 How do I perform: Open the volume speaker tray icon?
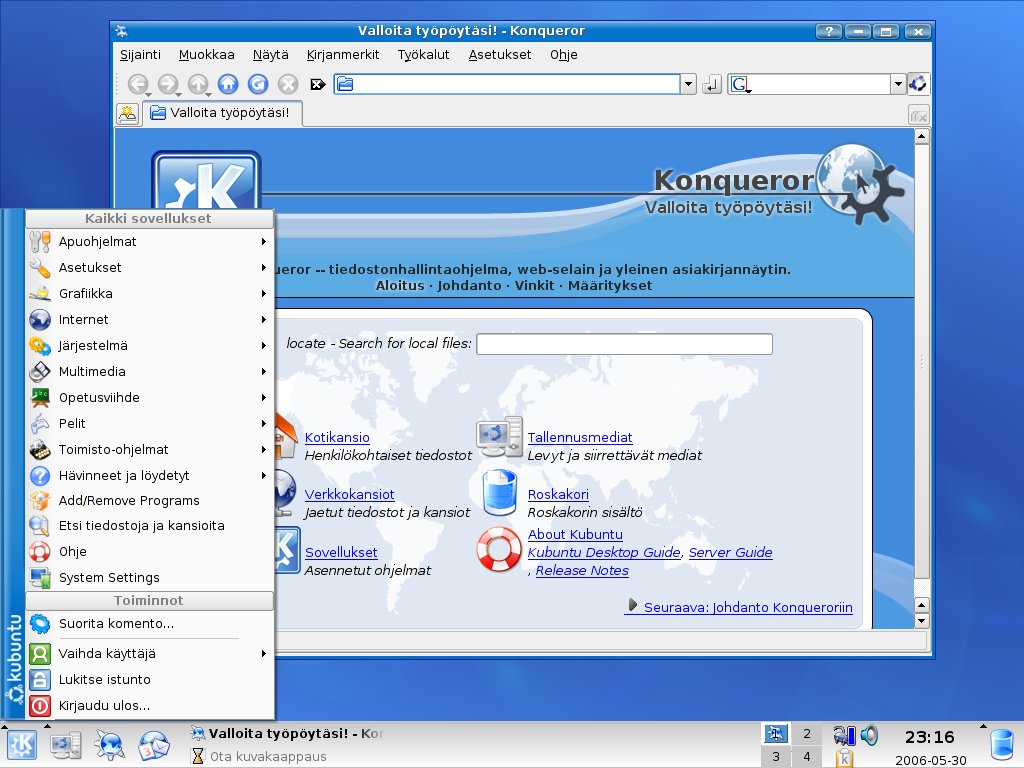pos(869,735)
